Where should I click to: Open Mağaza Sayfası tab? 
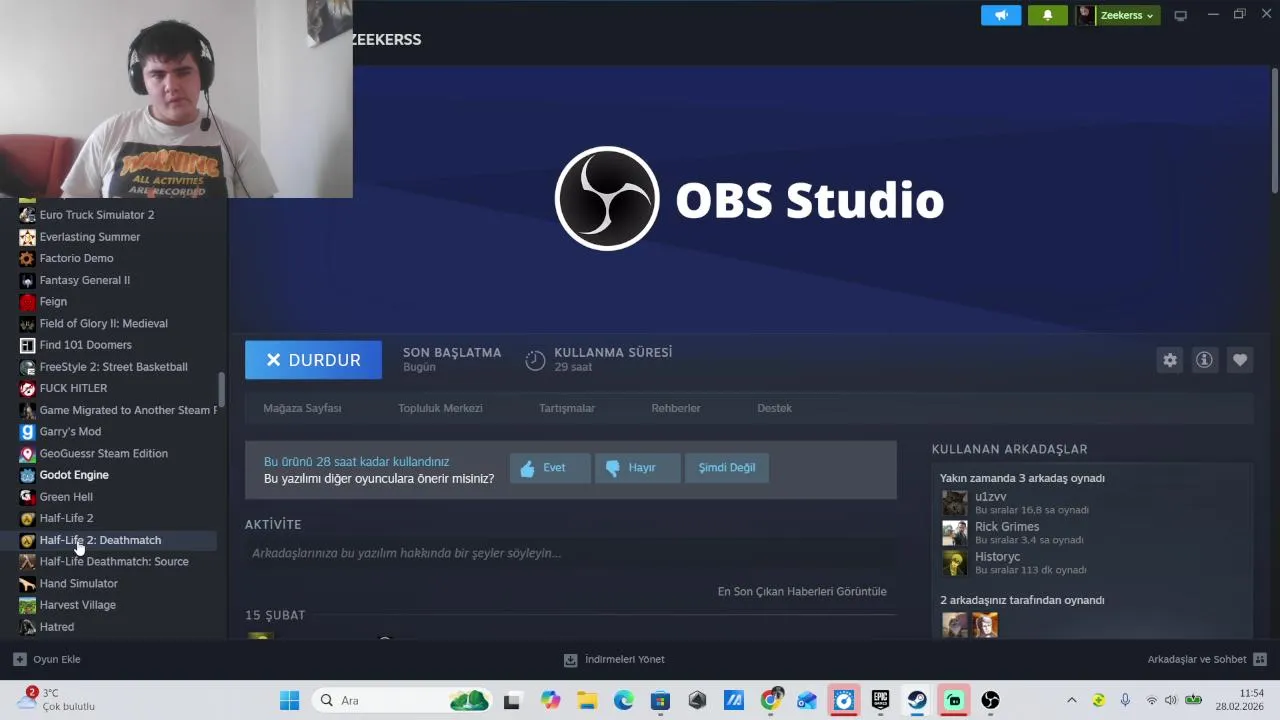(302, 408)
